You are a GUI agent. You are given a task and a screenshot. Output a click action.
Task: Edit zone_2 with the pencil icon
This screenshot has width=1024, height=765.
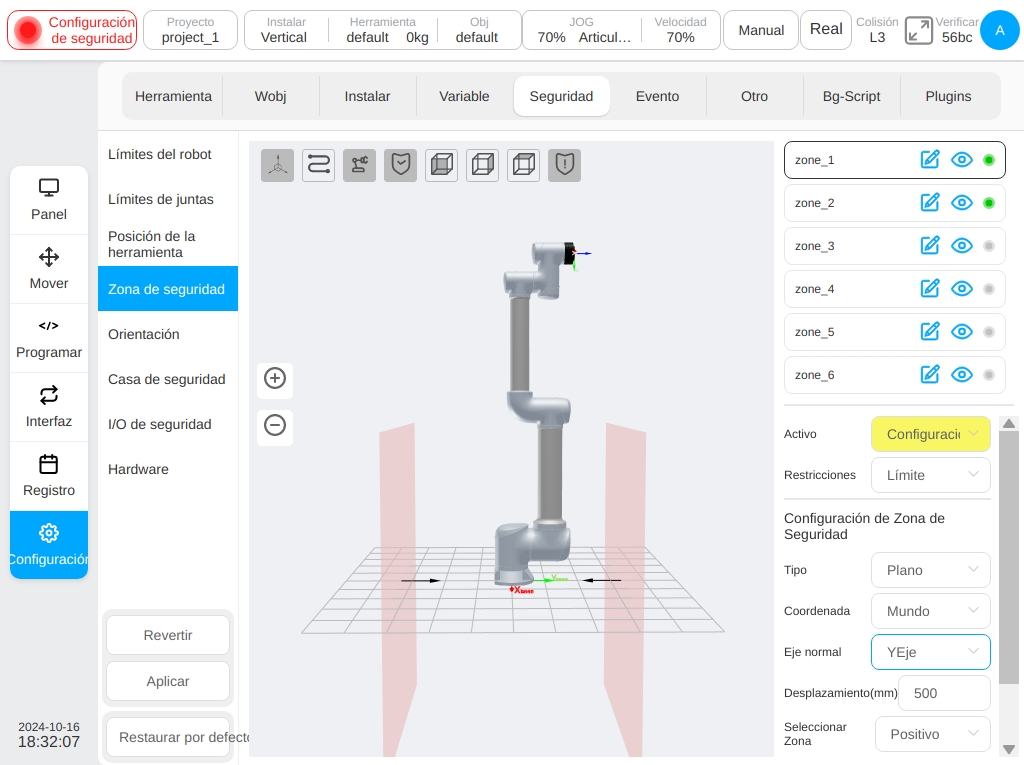tap(930, 203)
